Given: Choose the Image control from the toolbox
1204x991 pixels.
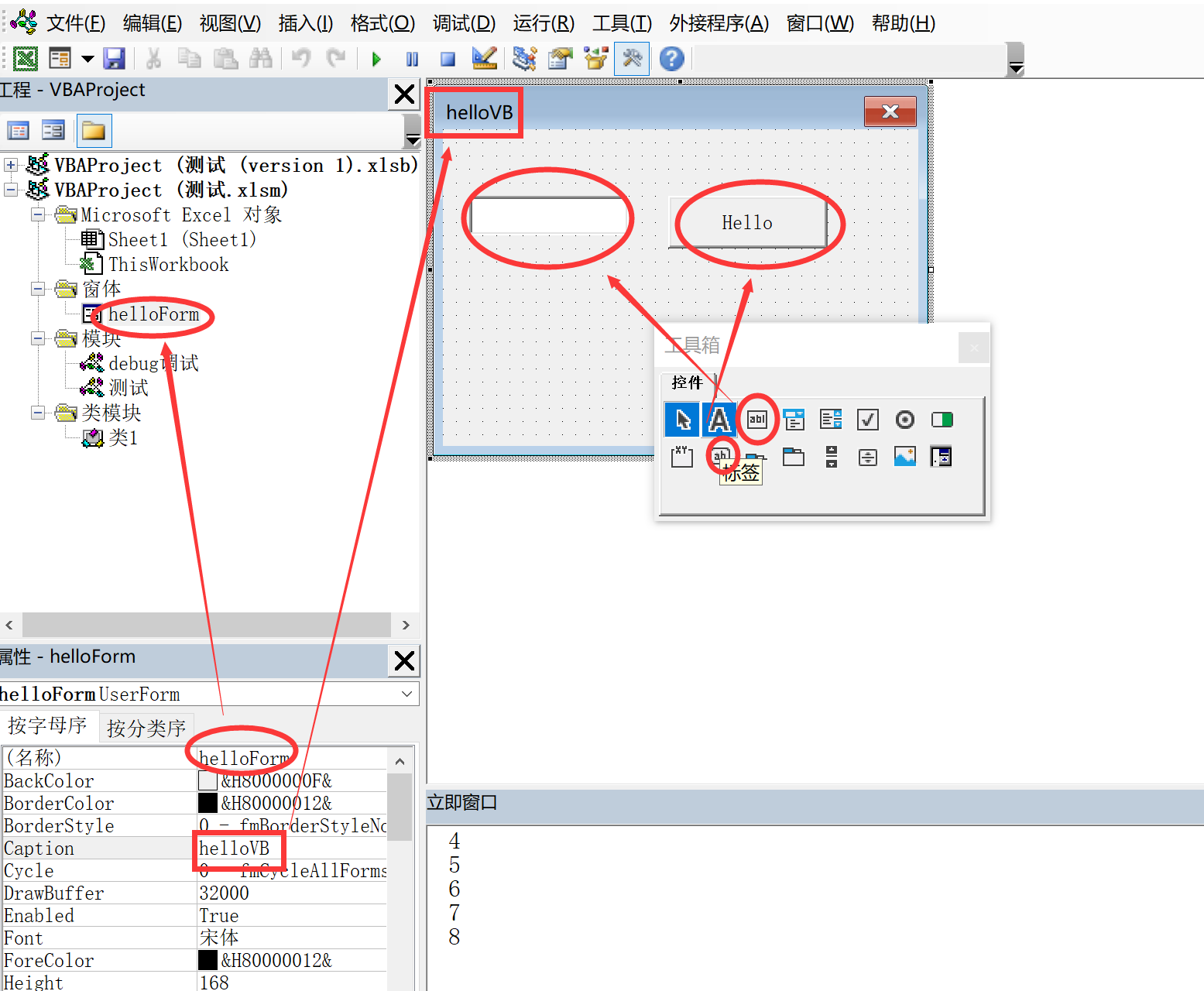Looking at the screenshot, I should point(905,457).
